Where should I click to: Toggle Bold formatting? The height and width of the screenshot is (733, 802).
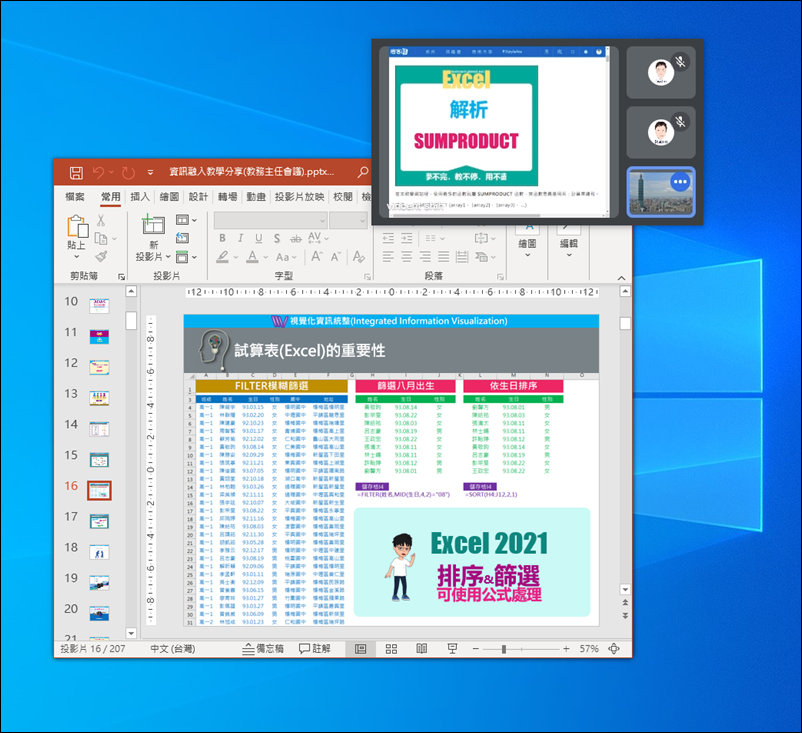pyautogui.click(x=222, y=238)
